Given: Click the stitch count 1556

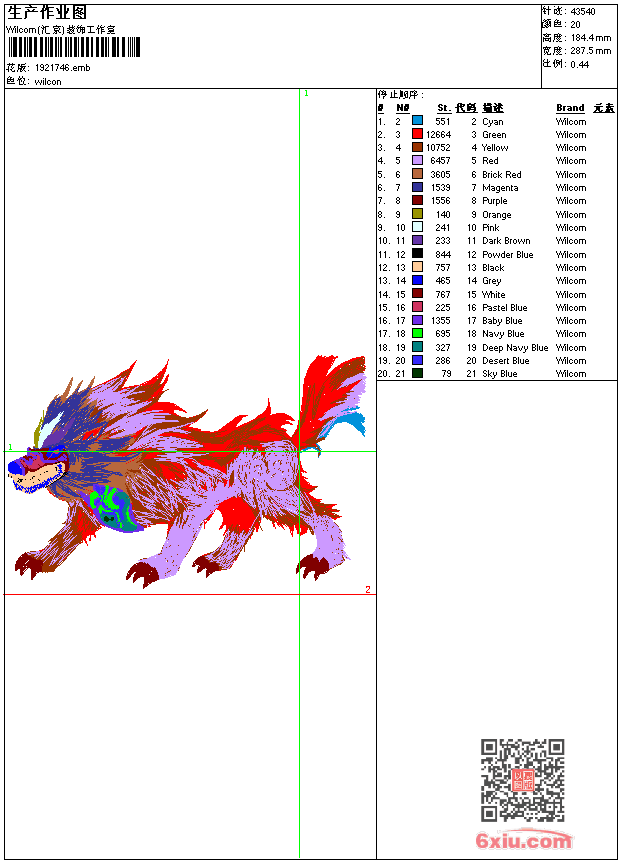Looking at the screenshot, I should 441,201.
